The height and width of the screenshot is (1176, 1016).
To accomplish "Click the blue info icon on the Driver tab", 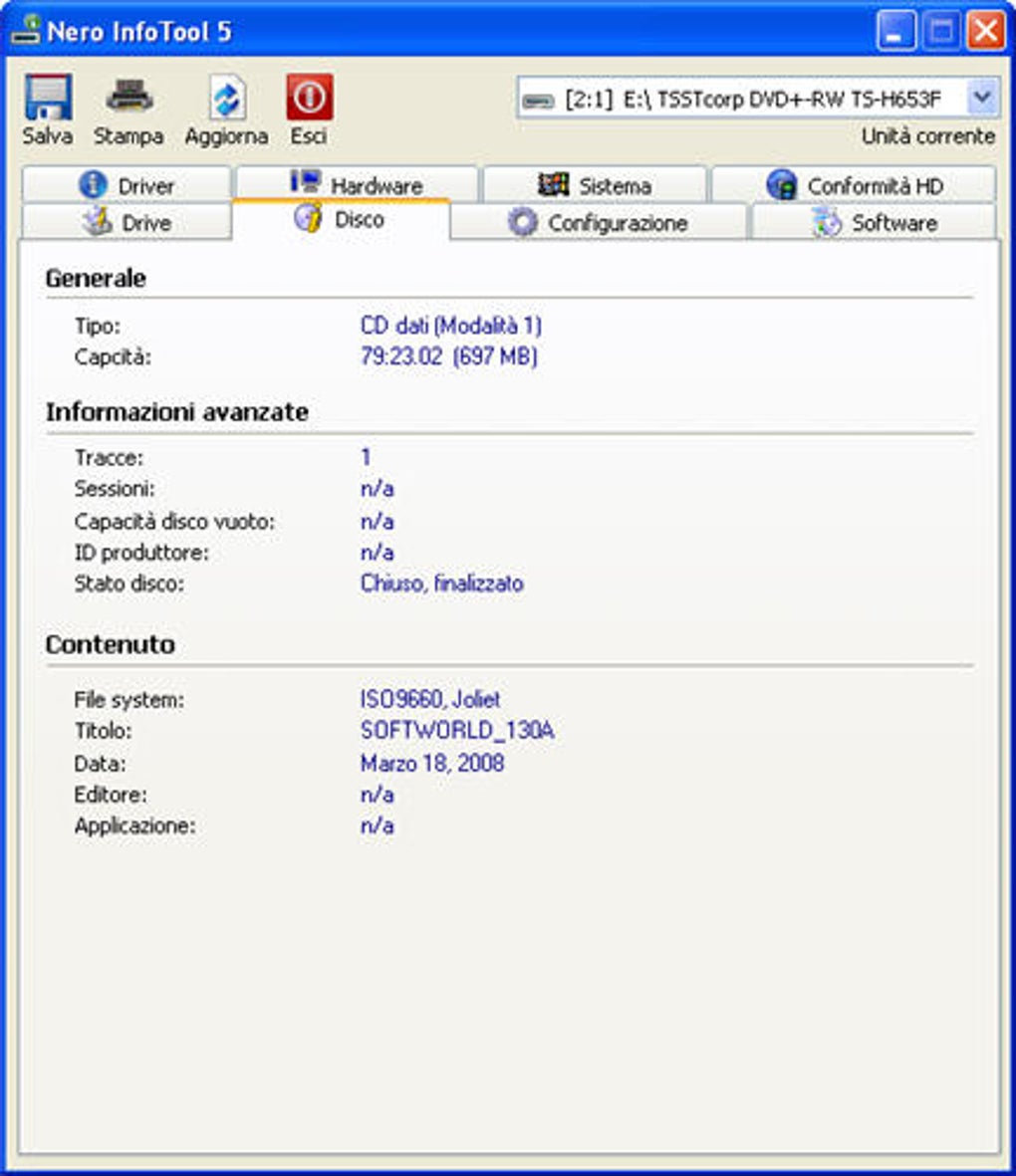I will pos(93,184).
